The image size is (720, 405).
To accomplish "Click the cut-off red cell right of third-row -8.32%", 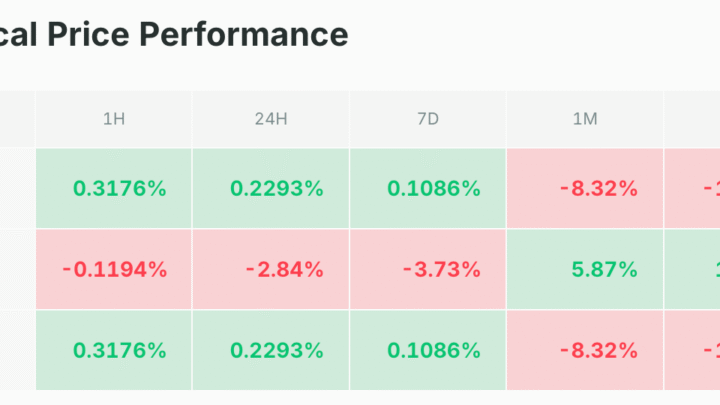I will pos(693,350).
